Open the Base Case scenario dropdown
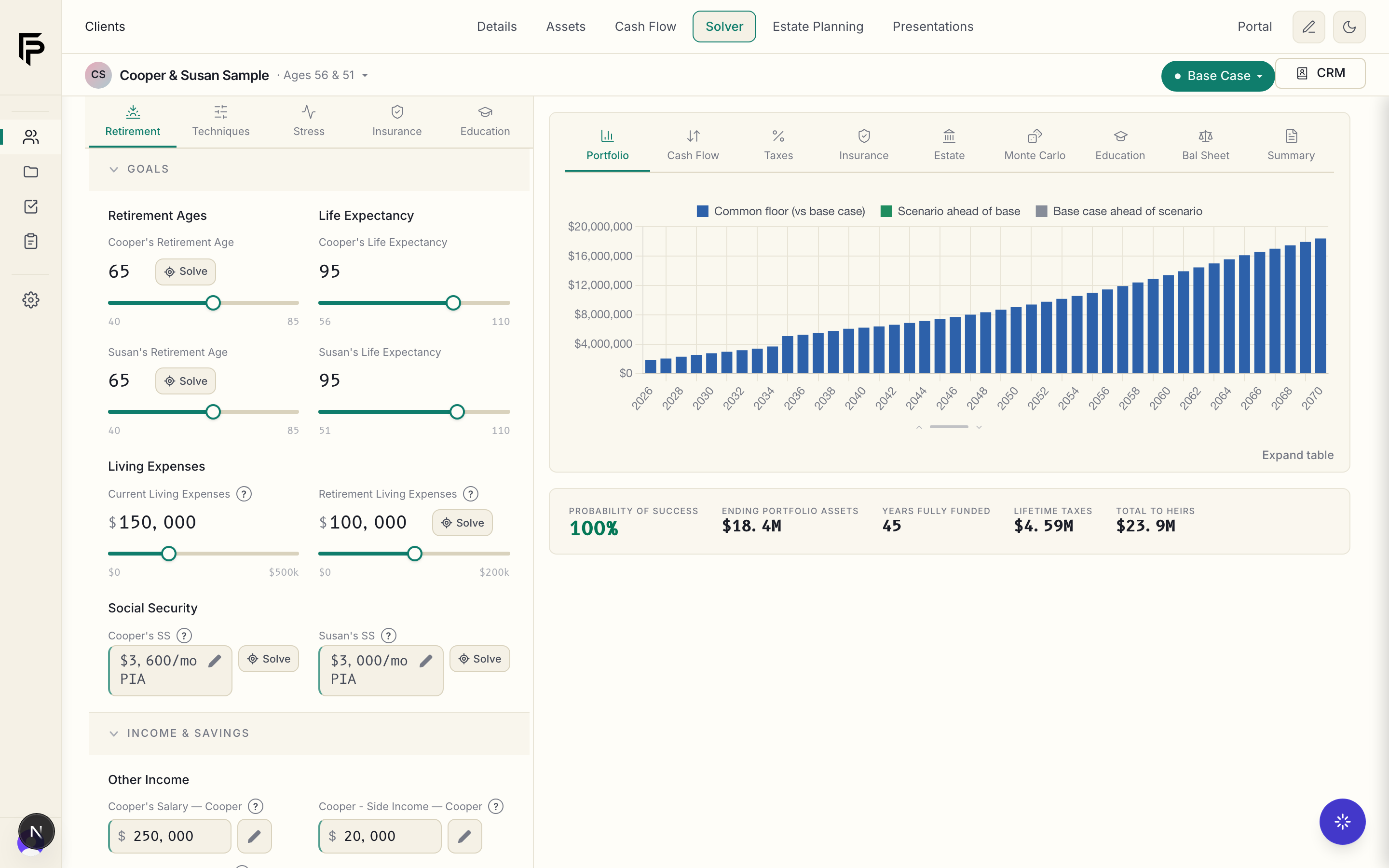This screenshot has width=1389, height=868. tap(1217, 76)
